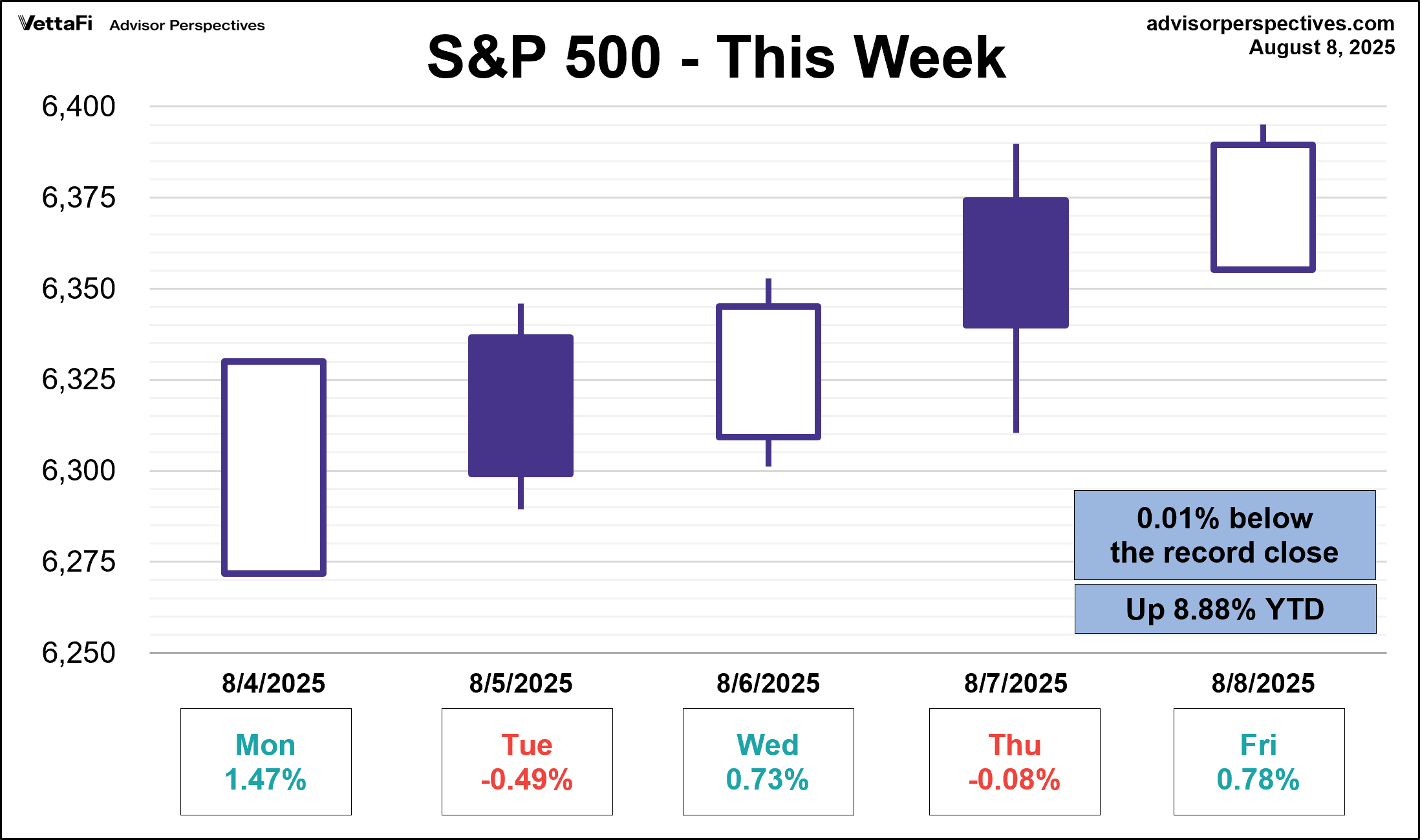Image resolution: width=1420 pixels, height=840 pixels.
Task: Click the 0.01% below record close callout
Action: click(x=1225, y=535)
